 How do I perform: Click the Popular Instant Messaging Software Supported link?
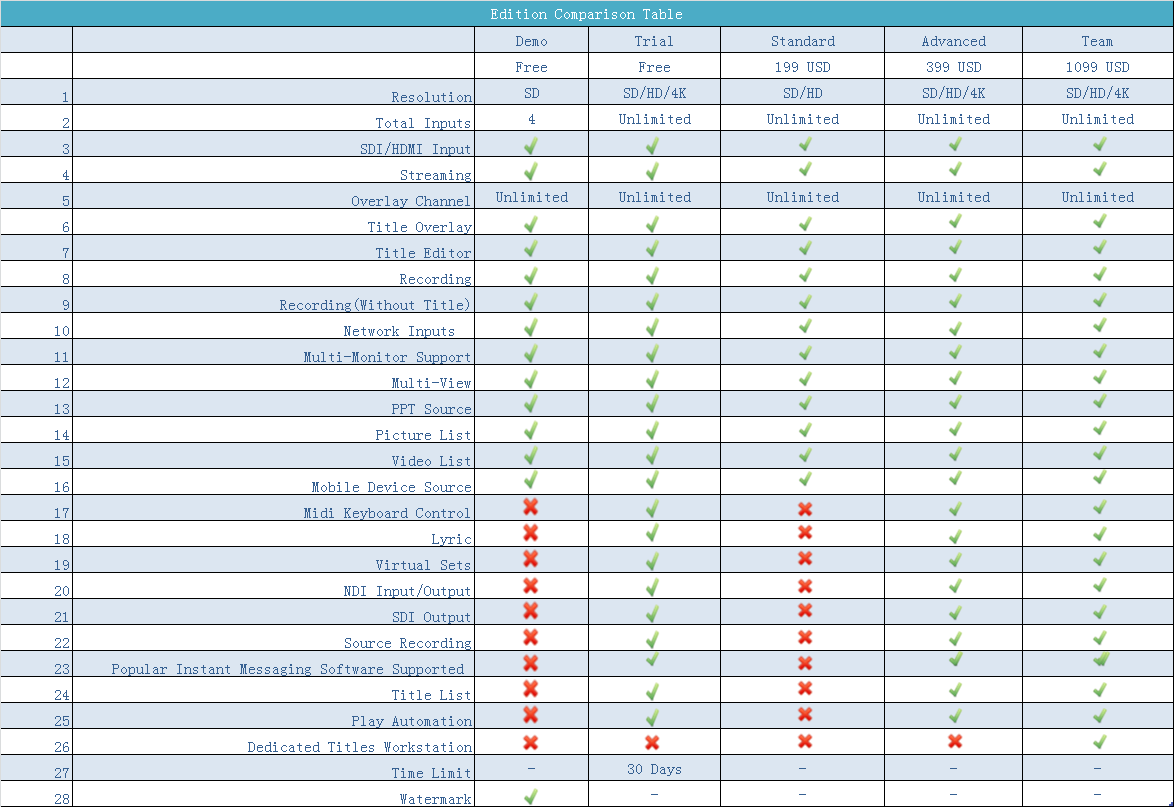pos(287,669)
